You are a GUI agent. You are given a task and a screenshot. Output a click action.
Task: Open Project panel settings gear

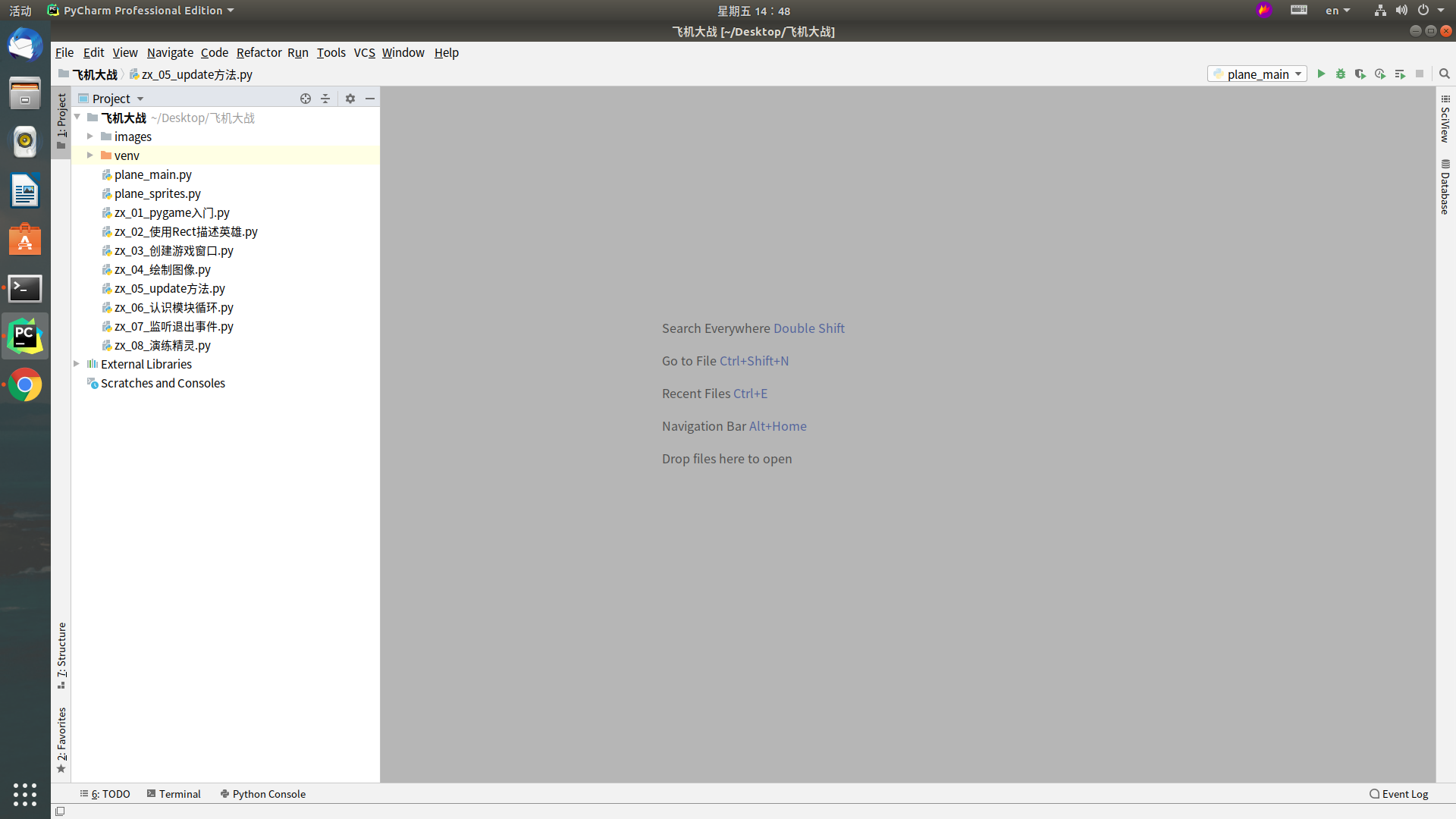tap(350, 99)
